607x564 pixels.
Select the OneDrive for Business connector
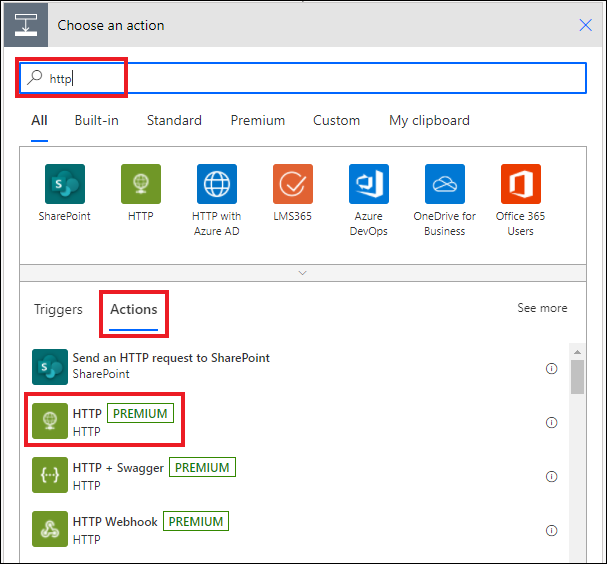[x=445, y=184]
